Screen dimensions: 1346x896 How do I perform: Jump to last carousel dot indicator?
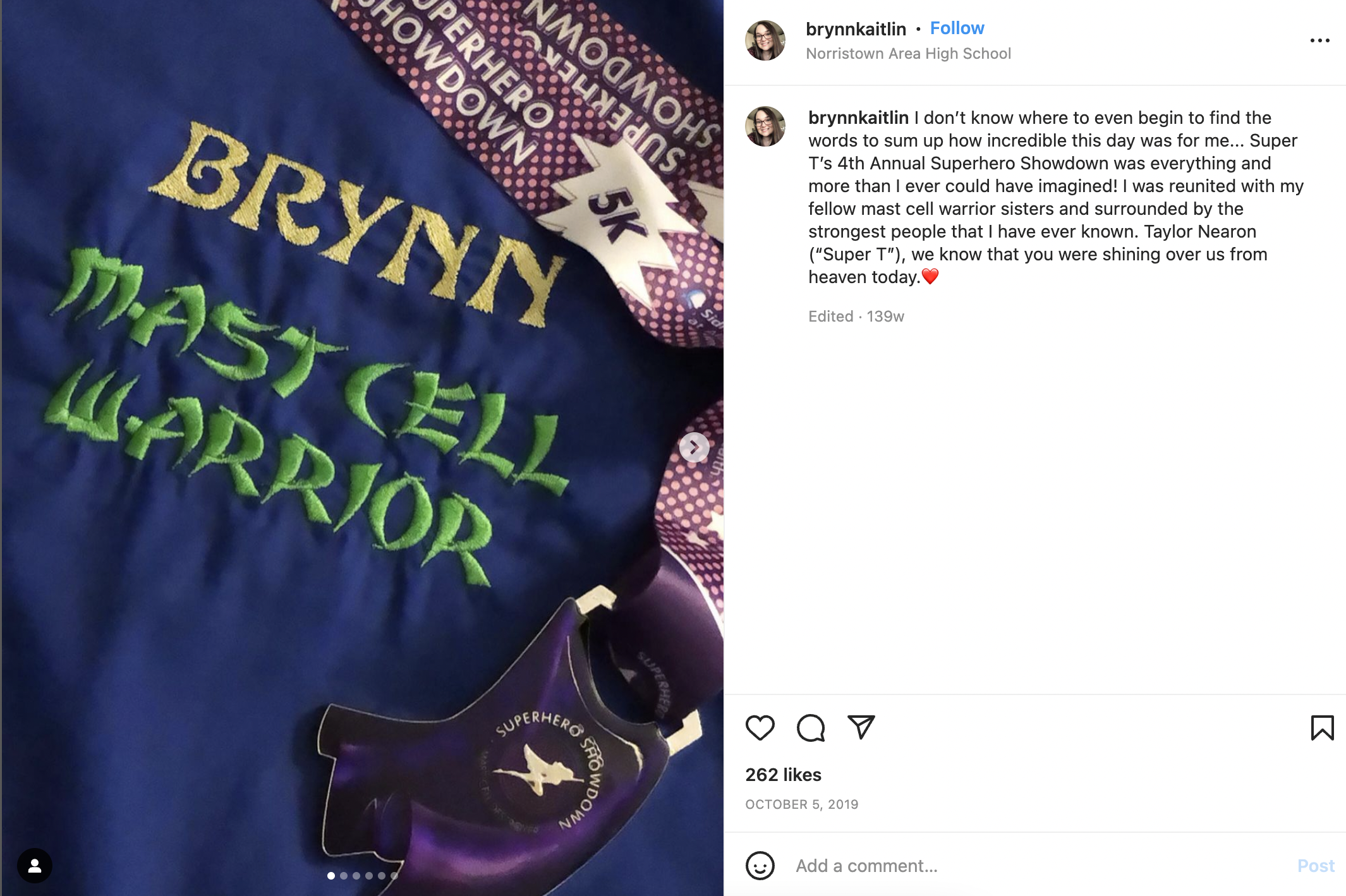394,876
